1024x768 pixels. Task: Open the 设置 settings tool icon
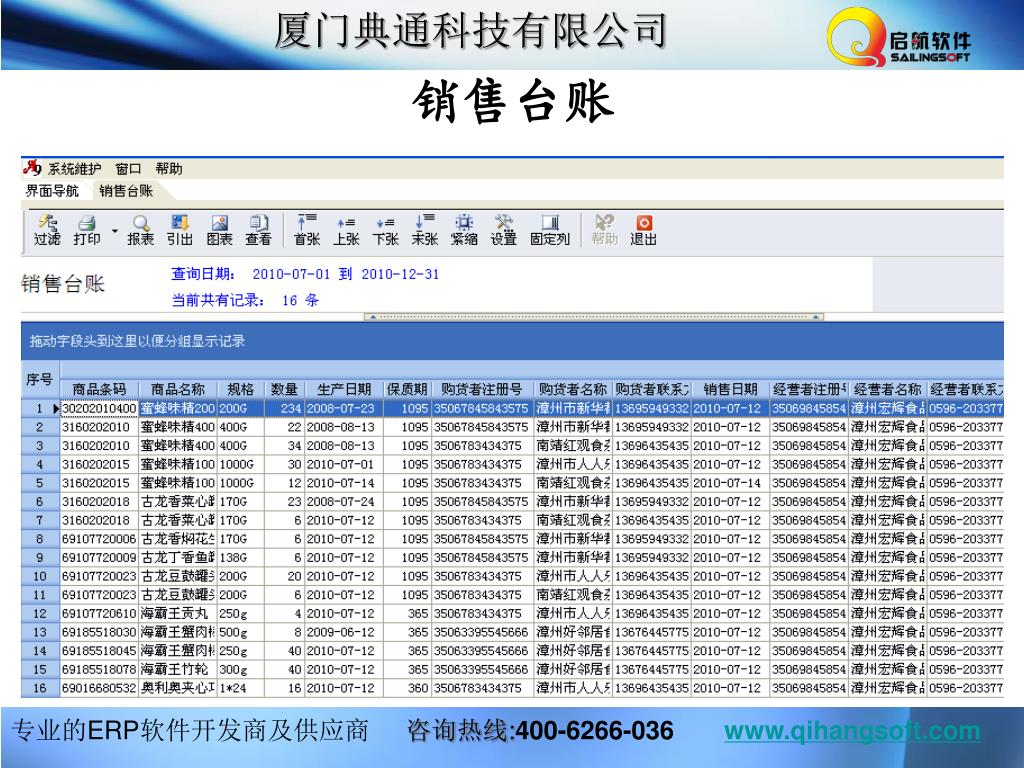(504, 230)
